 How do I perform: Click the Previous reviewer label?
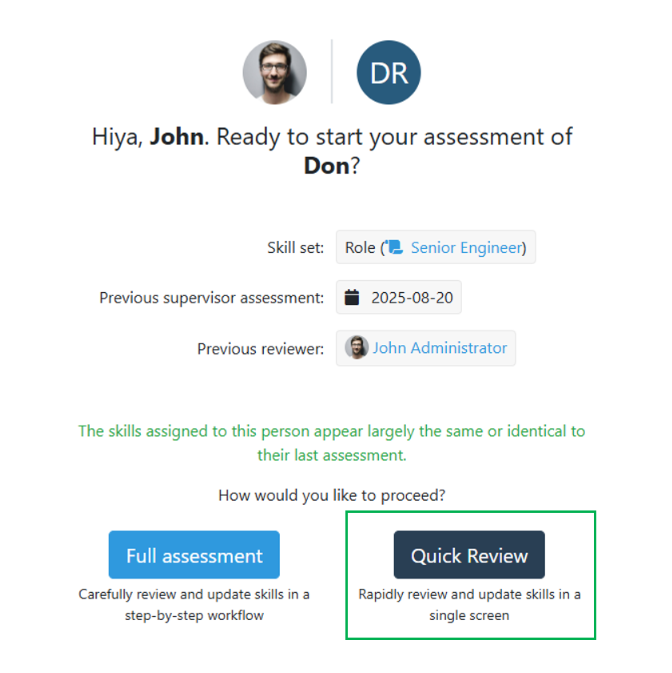click(260, 349)
